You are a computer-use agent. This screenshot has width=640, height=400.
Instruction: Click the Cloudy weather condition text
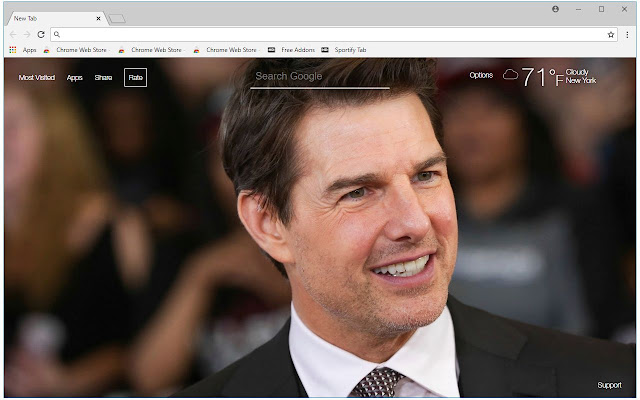pos(577,72)
